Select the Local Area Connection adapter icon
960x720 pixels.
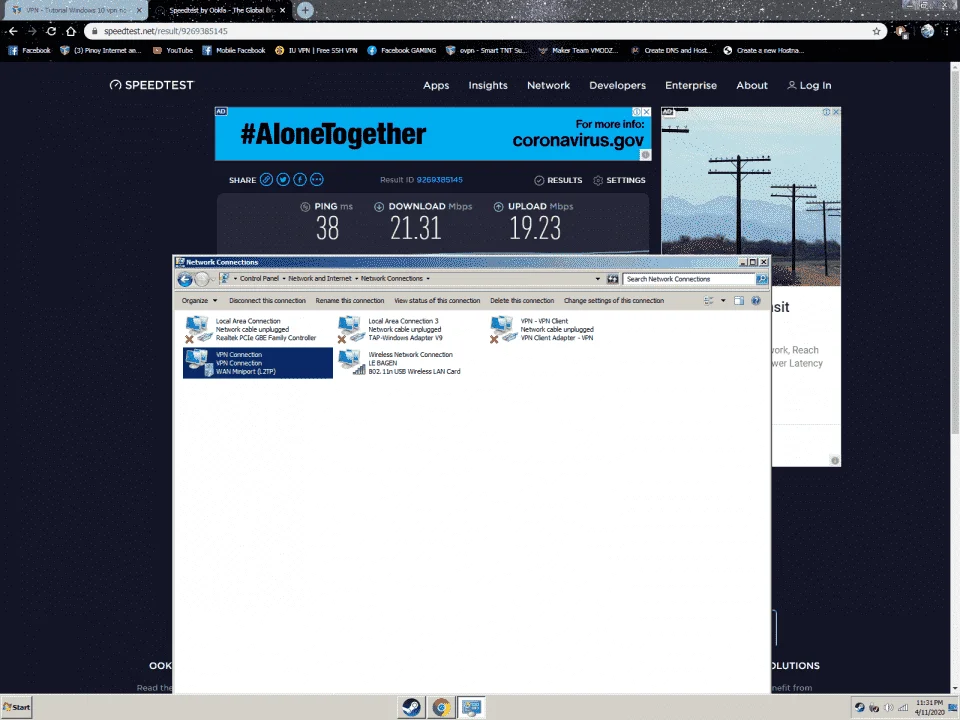coord(198,329)
